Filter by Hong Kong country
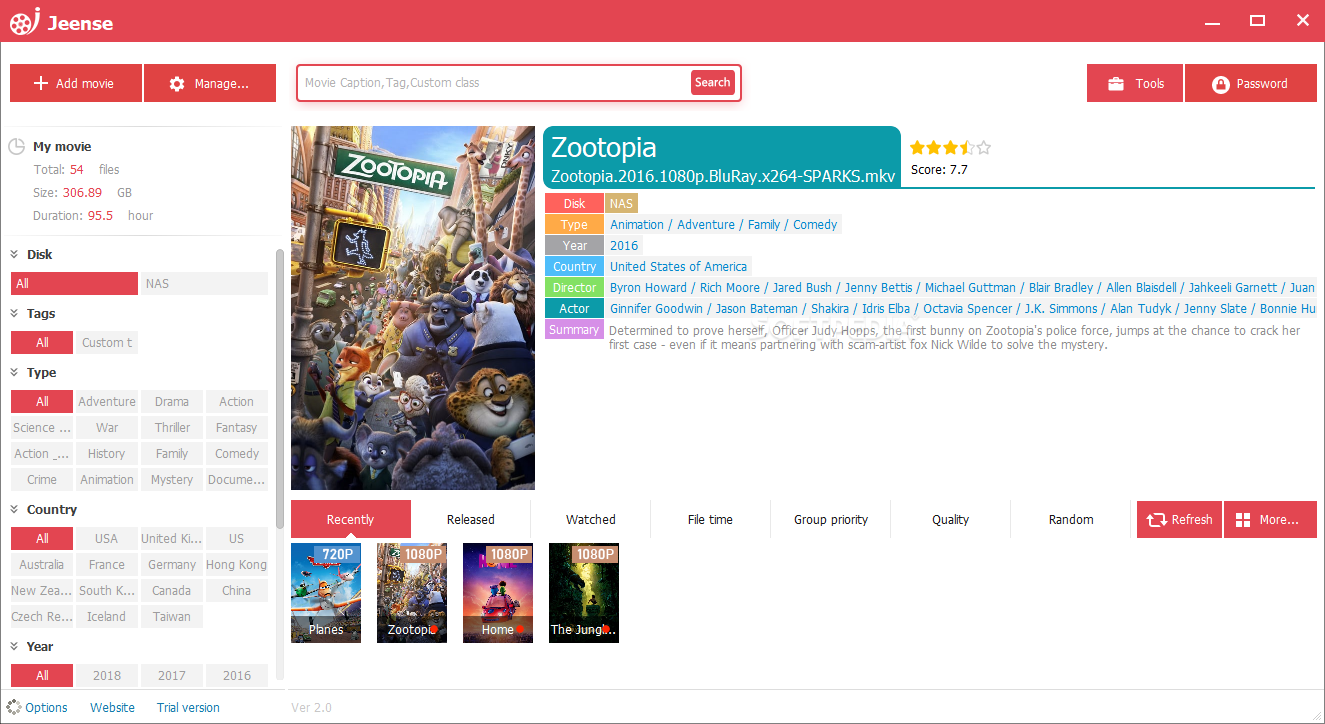The width and height of the screenshot is (1325, 724). pos(237,565)
